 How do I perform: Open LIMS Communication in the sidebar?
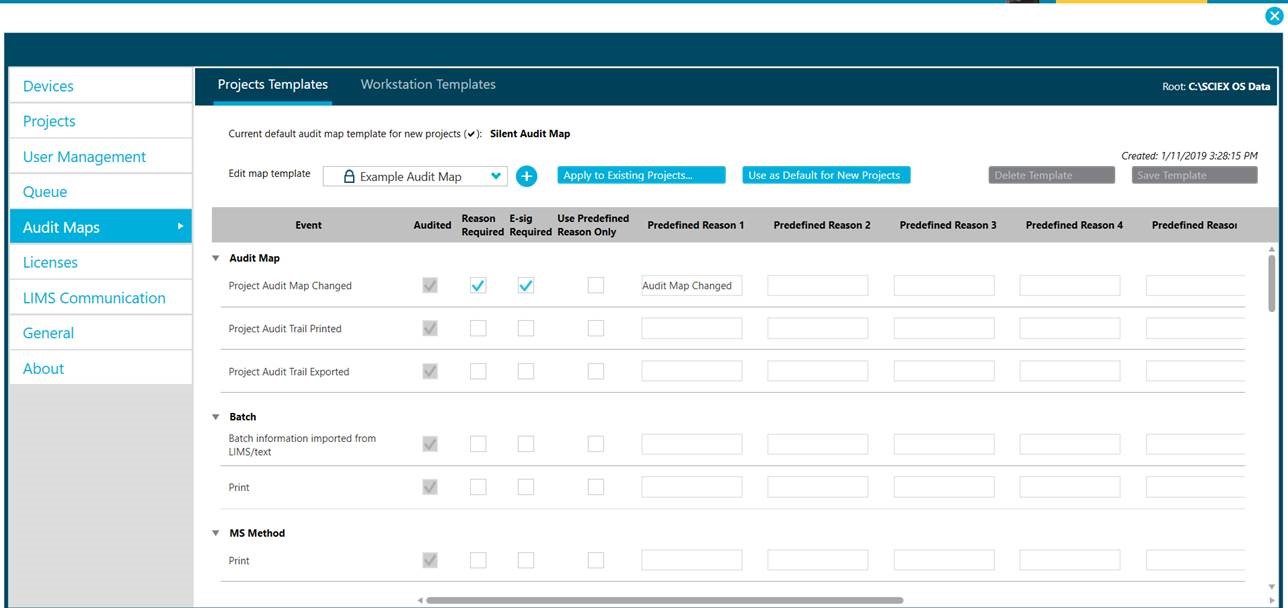(94, 298)
